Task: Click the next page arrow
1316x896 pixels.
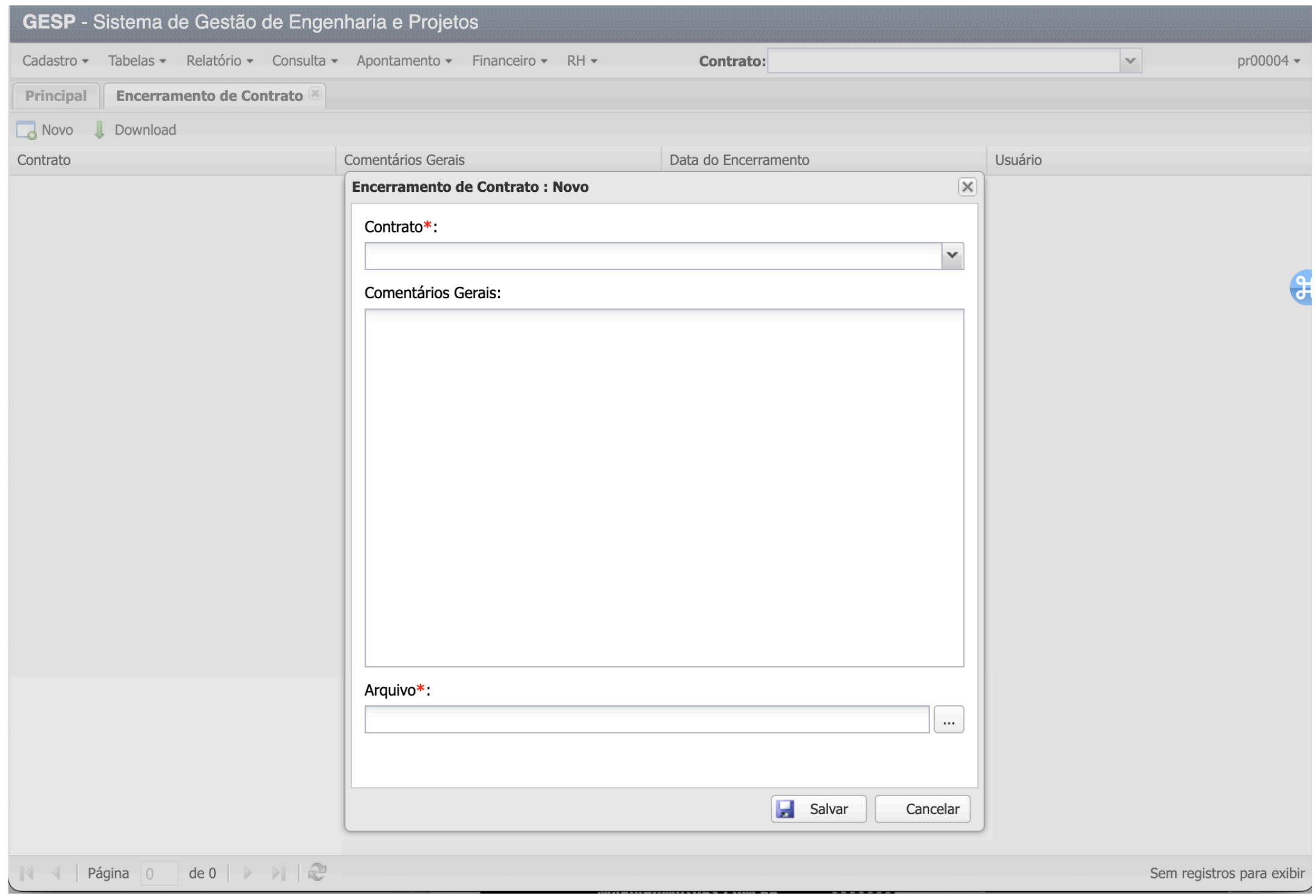Action: [247, 873]
